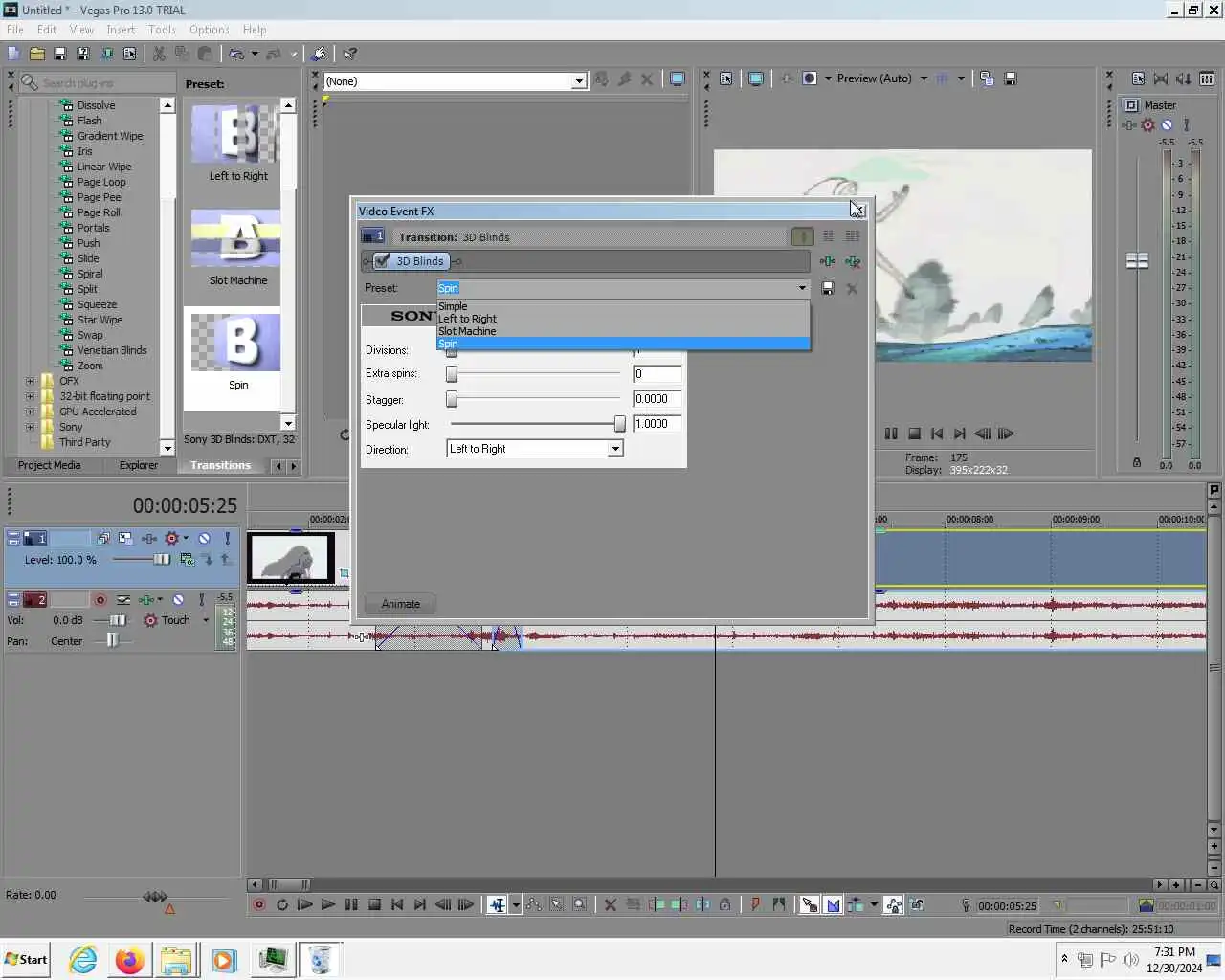Delete the preset using the X icon
Image resolution: width=1225 pixels, height=980 pixels.
(852, 288)
